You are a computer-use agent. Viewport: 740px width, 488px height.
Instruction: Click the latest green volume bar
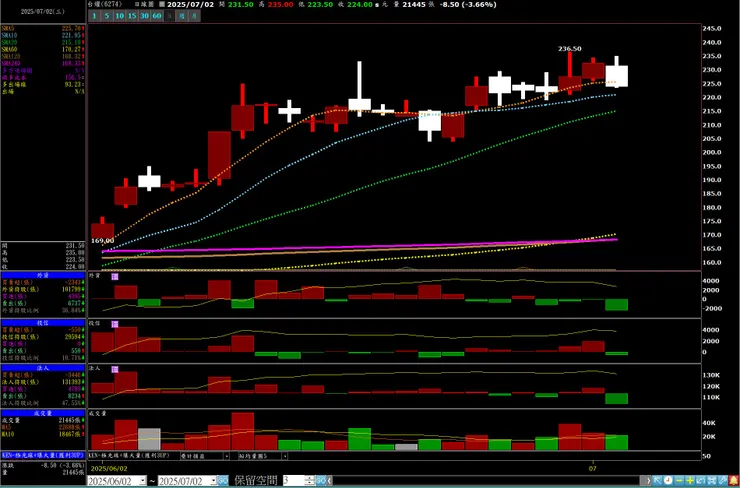tap(617, 442)
